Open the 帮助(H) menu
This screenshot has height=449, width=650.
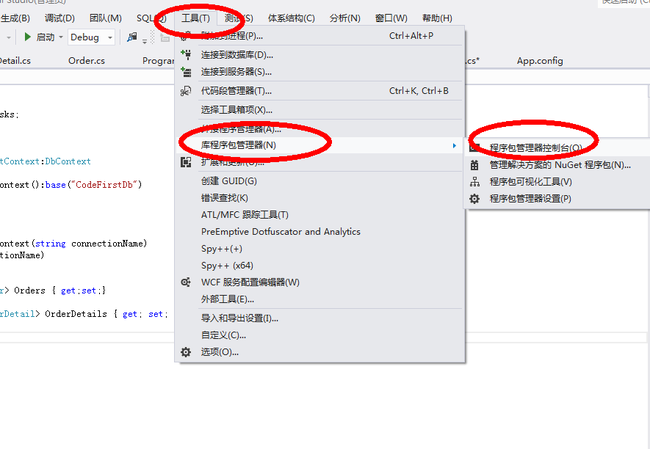click(x=437, y=18)
